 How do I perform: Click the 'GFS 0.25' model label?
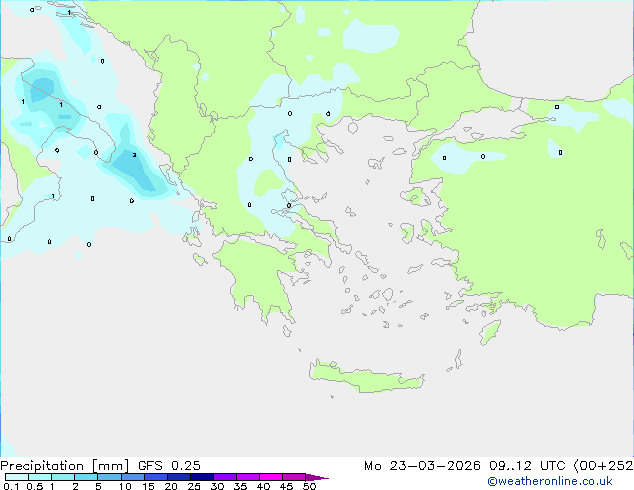[x=169, y=466]
